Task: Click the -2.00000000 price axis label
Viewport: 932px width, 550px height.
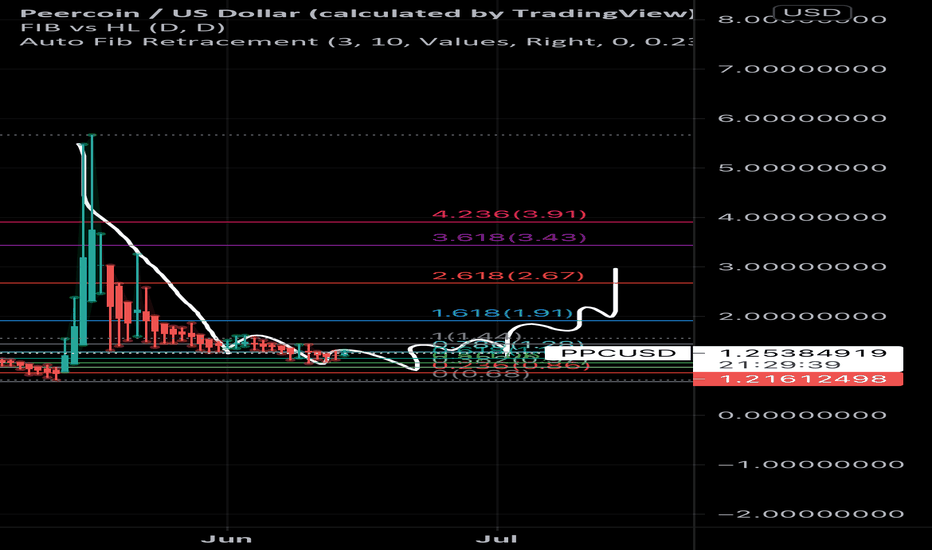Action: click(811, 514)
